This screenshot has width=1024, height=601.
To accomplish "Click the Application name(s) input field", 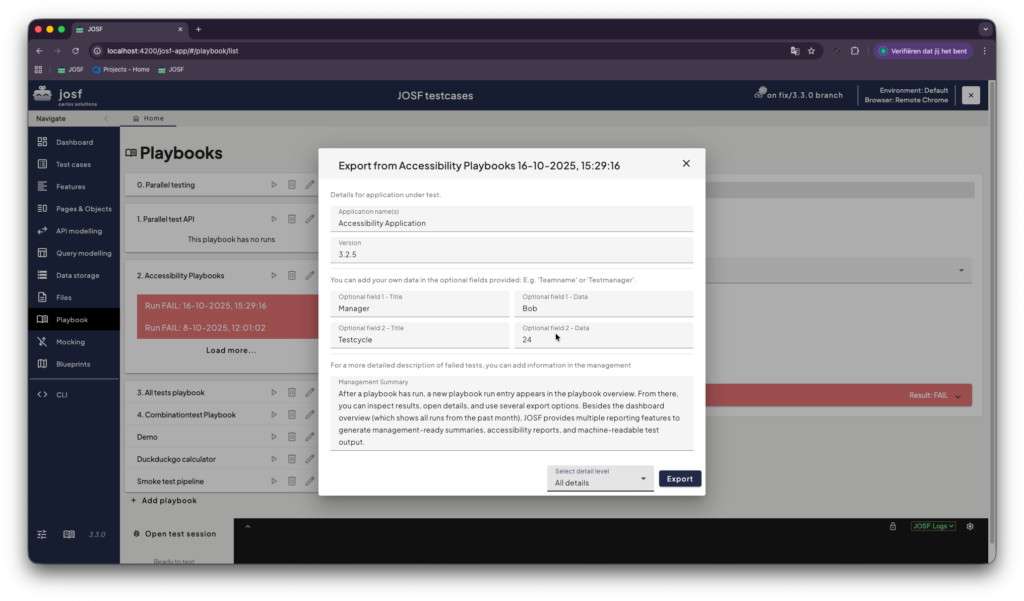I will point(511,223).
